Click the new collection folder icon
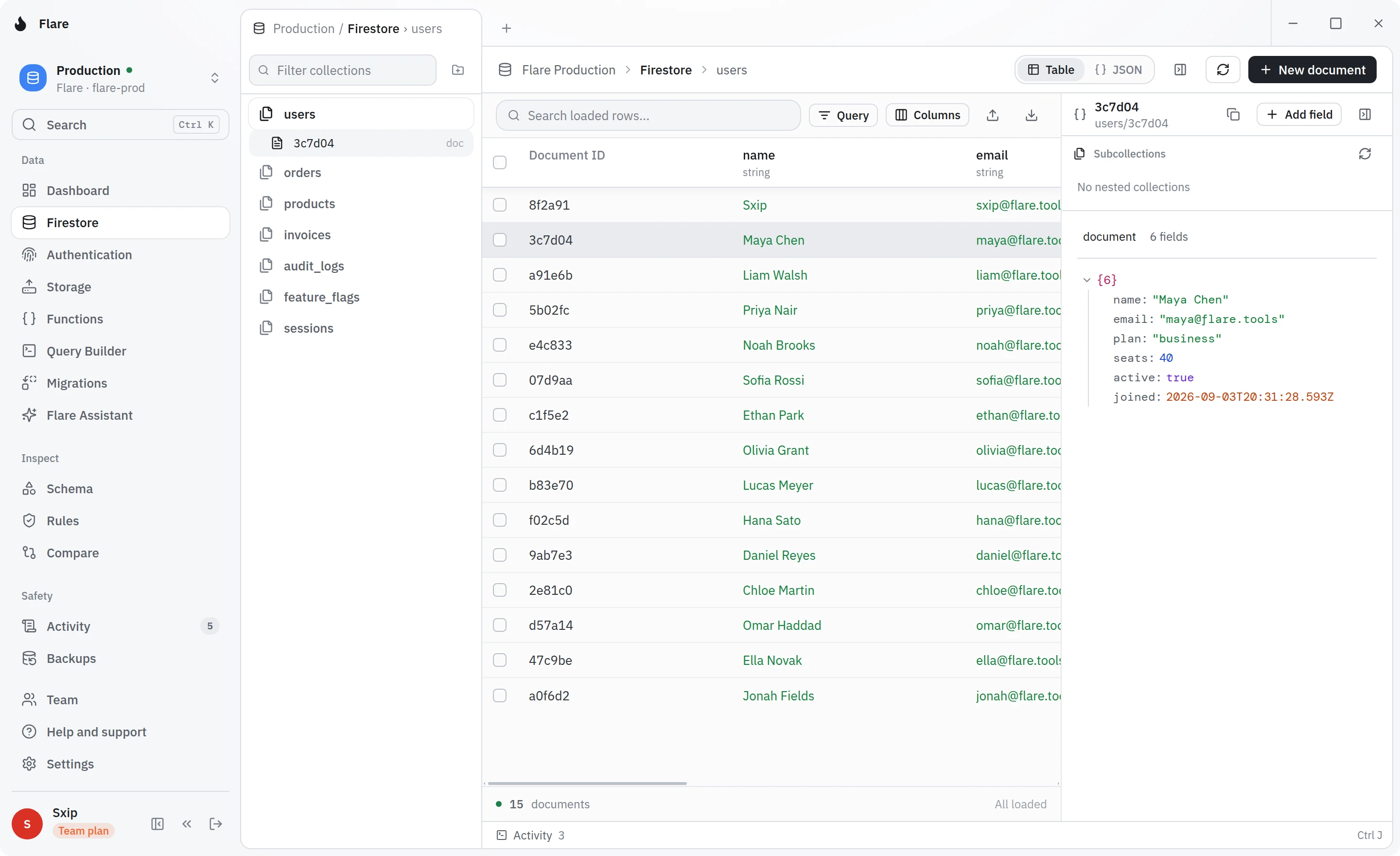 [x=458, y=70]
